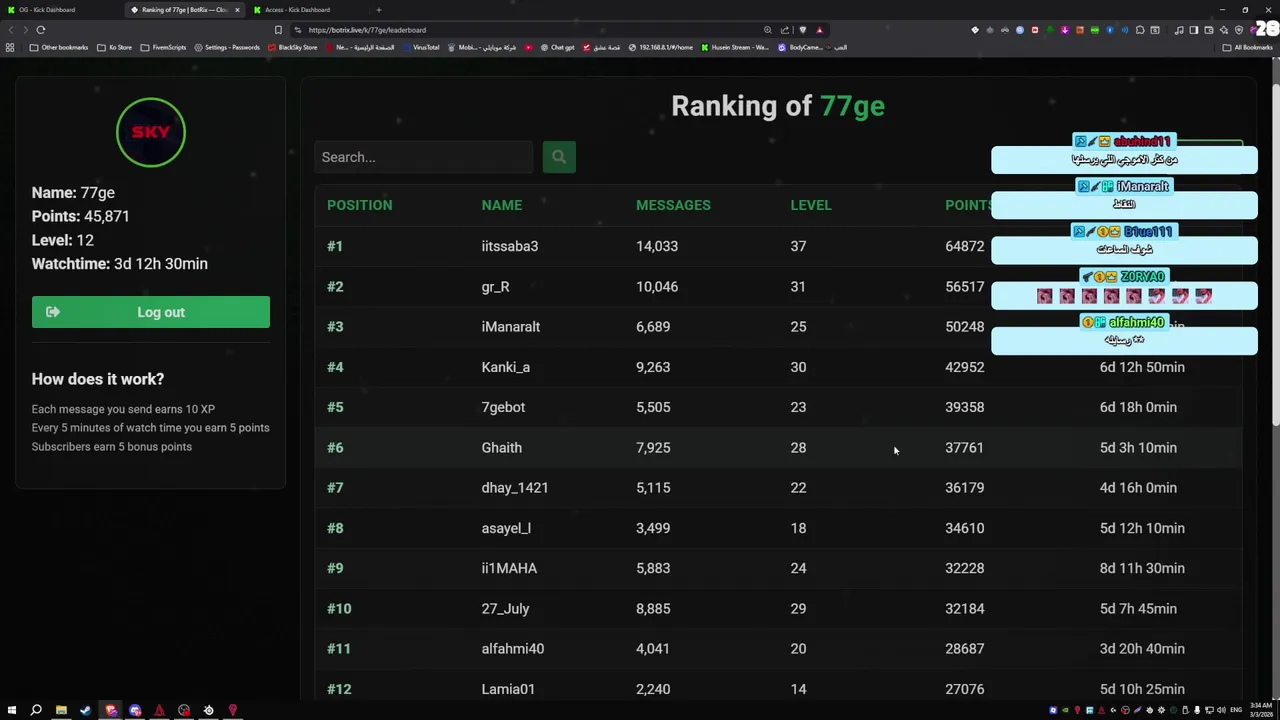Viewport: 1280px width, 720px height.
Task: Click the name Ghaith in row #6
Action: 501,448
